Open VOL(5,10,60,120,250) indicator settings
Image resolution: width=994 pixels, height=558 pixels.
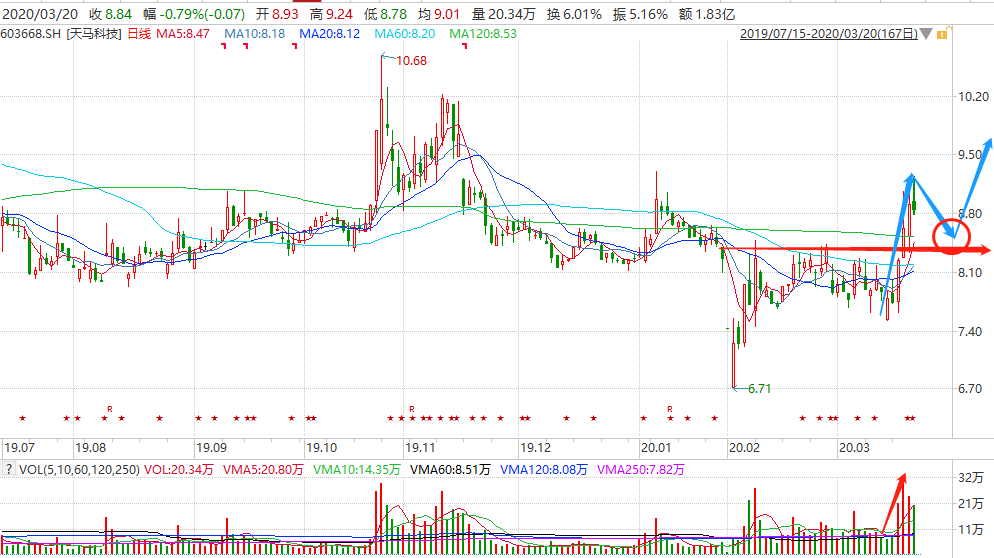79,469
